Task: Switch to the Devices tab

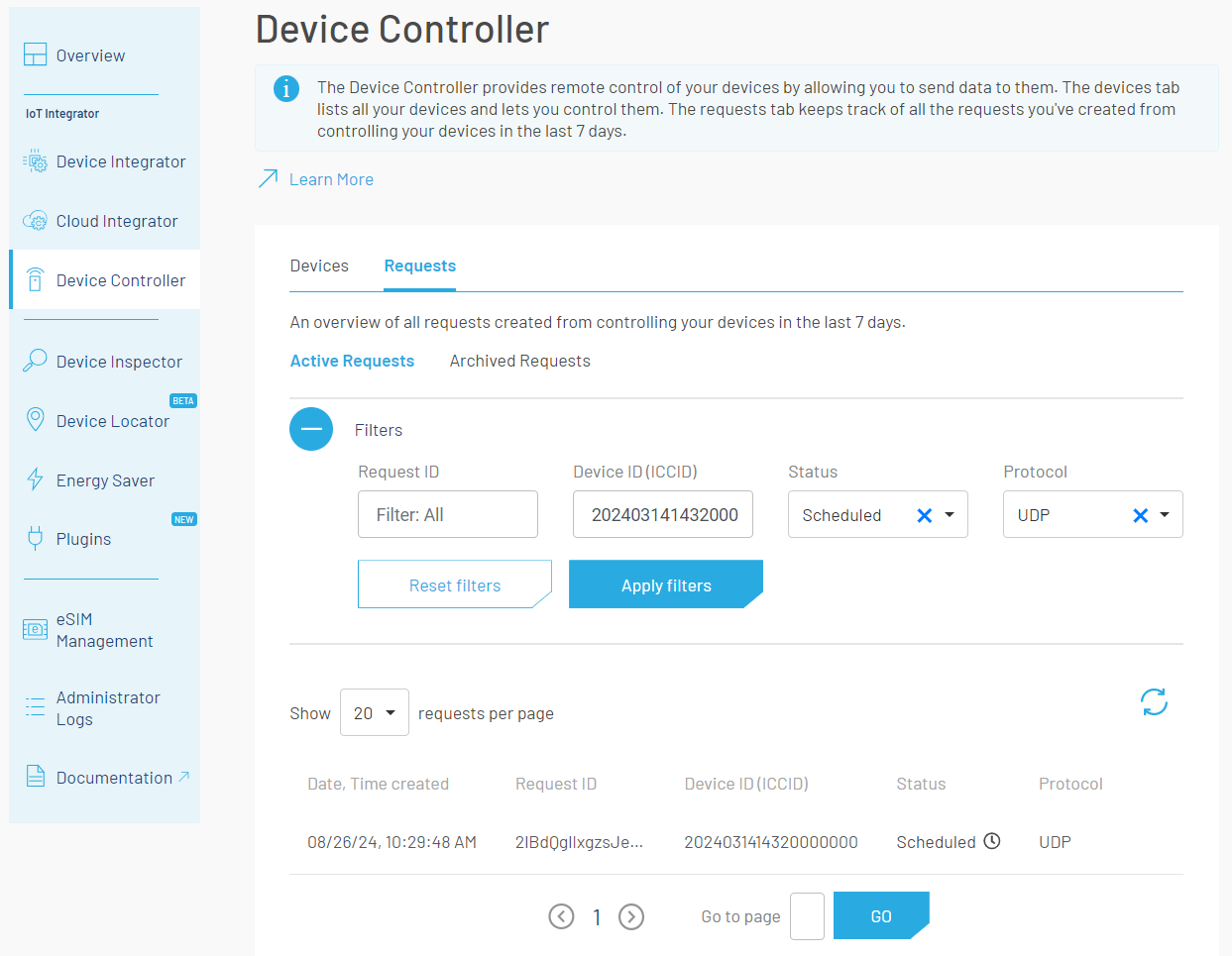Action: [319, 266]
